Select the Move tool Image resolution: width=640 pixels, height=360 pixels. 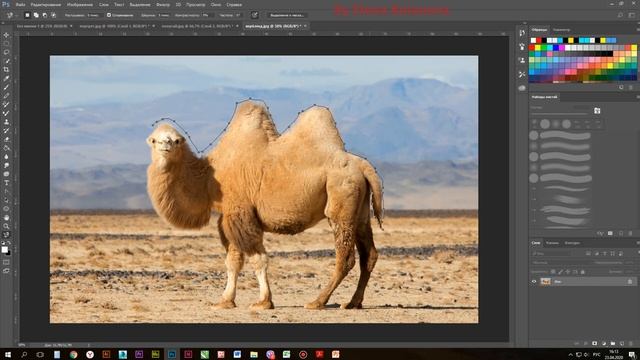(x=6, y=35)
